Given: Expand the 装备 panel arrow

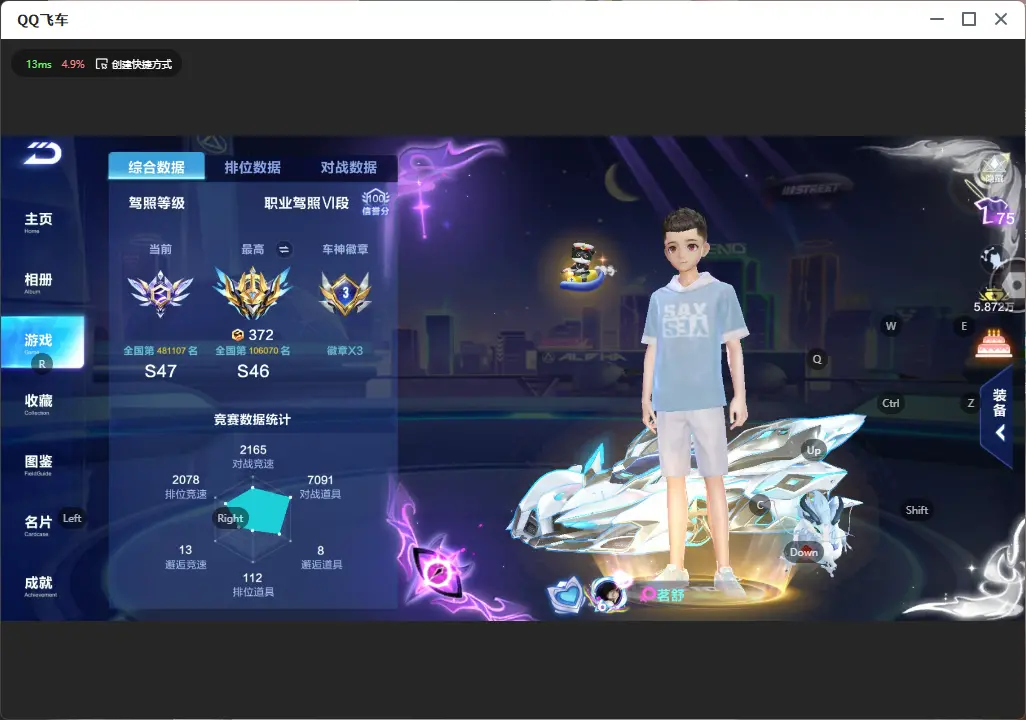Looking at the screenshot, I should tap(1000, 432).
